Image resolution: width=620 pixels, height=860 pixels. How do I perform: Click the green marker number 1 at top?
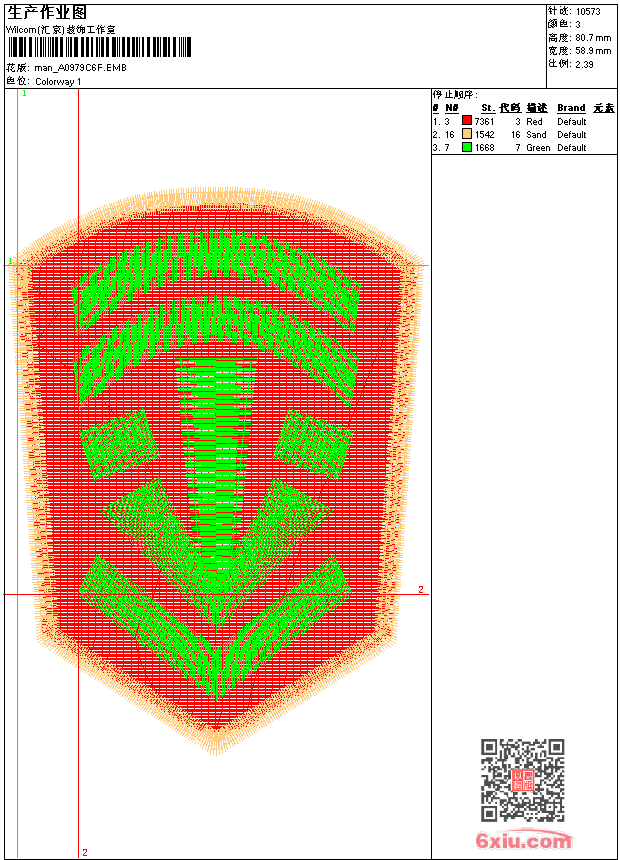pyautogui.click(x=24, y=94)
